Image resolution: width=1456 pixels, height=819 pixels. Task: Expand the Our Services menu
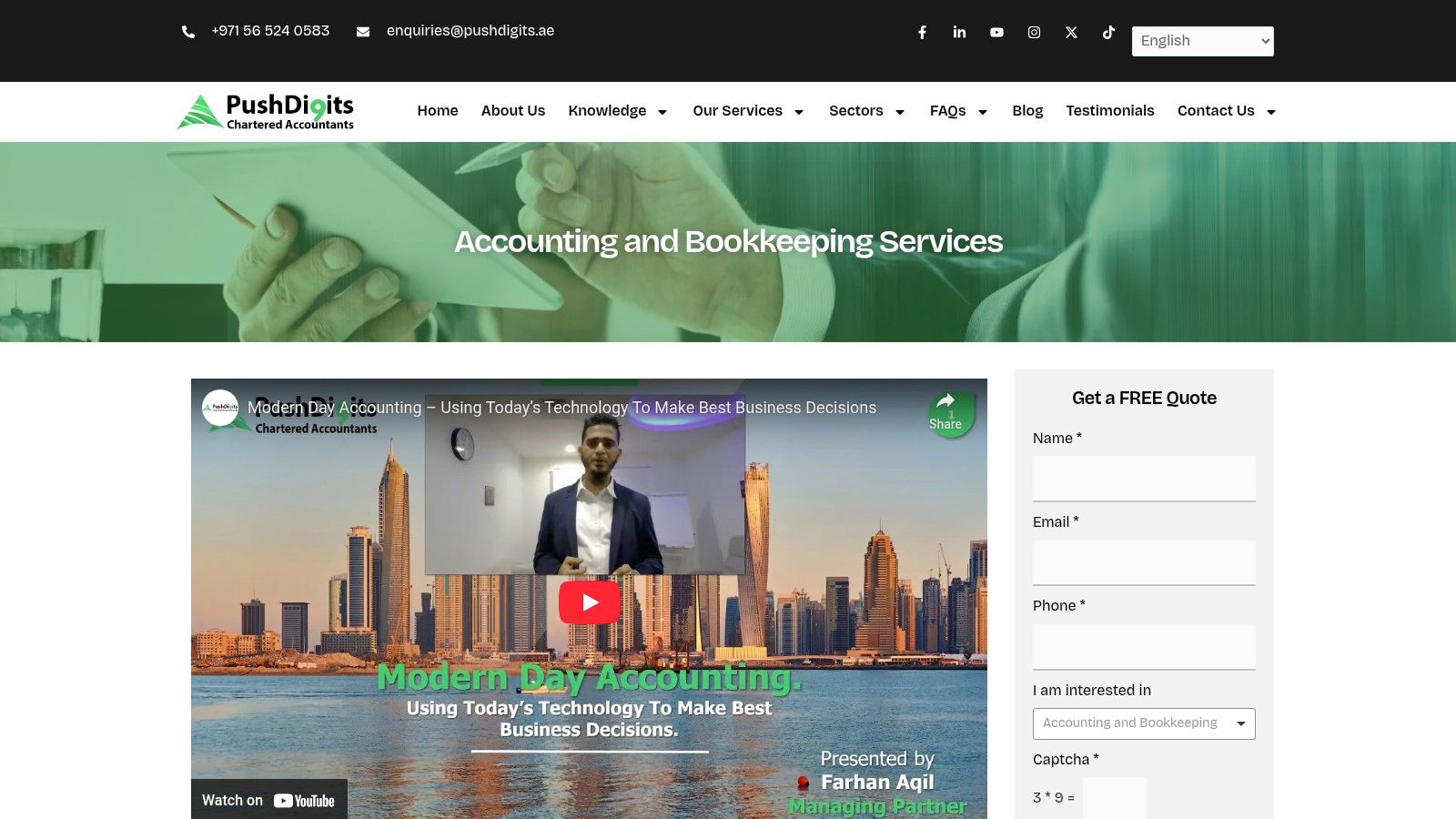click(x=747, y=111)
